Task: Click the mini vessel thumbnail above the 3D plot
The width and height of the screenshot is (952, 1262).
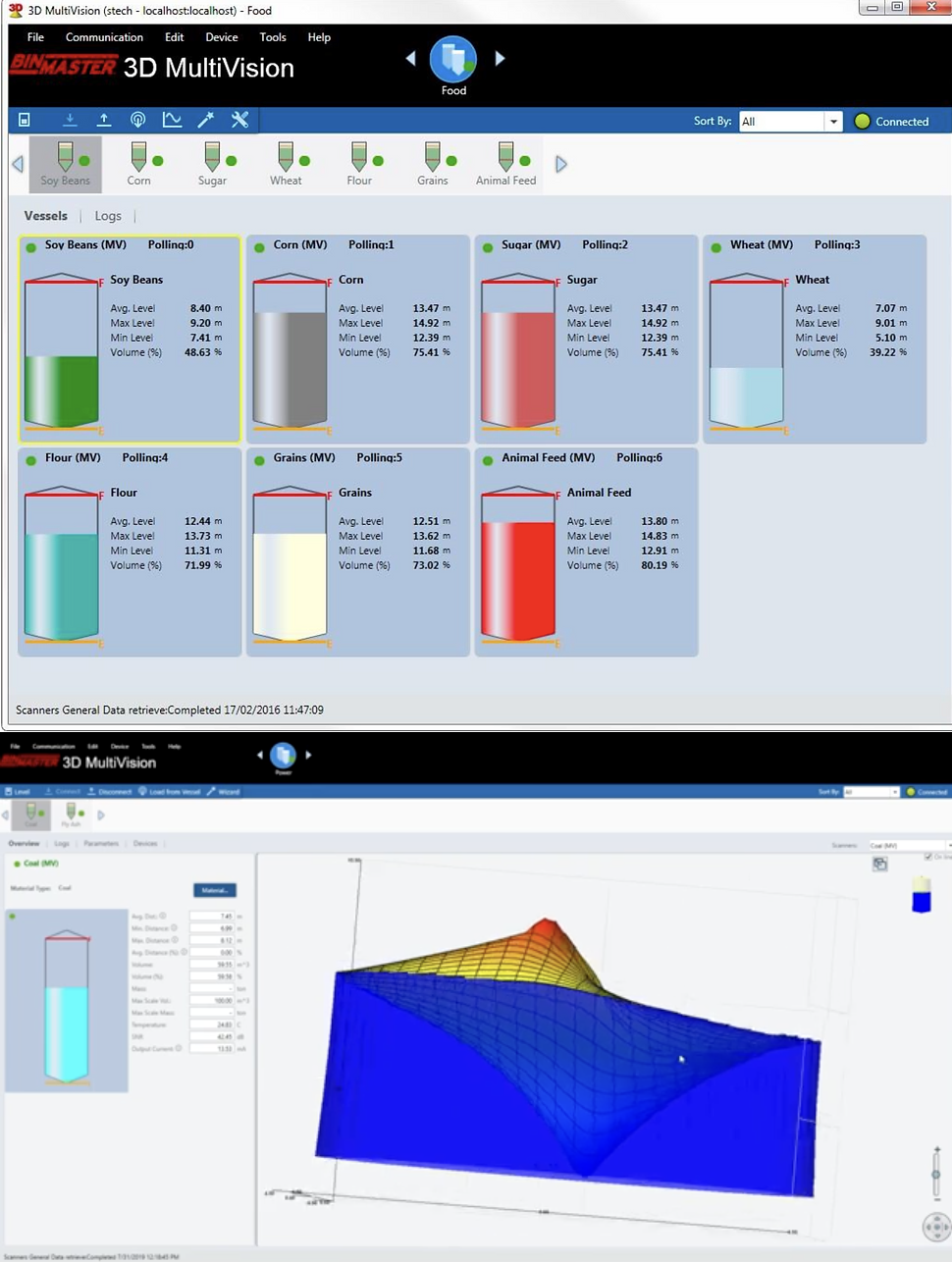Action: (x=922, y=894)
